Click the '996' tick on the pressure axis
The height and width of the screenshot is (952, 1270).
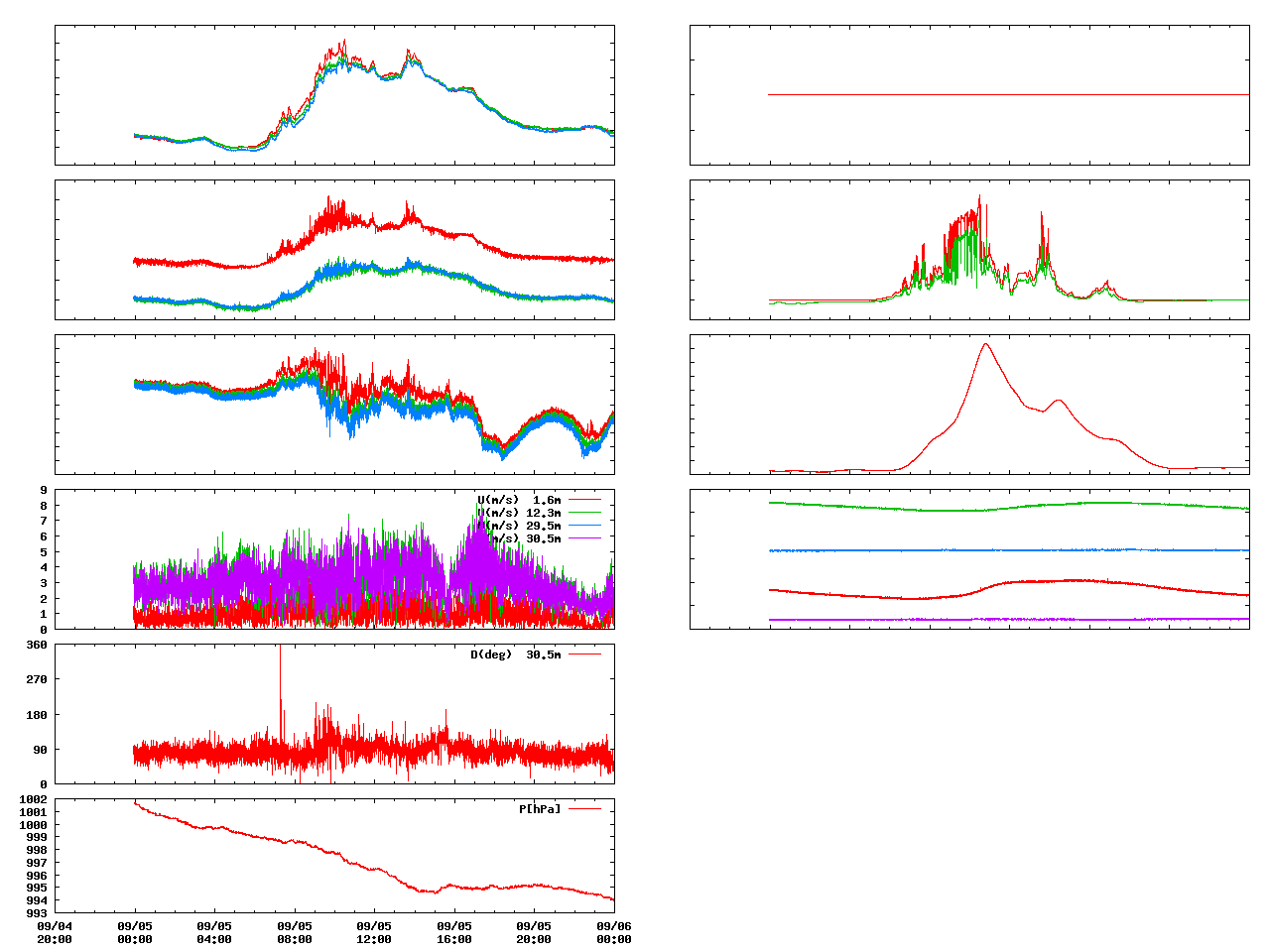coord(37,876)
